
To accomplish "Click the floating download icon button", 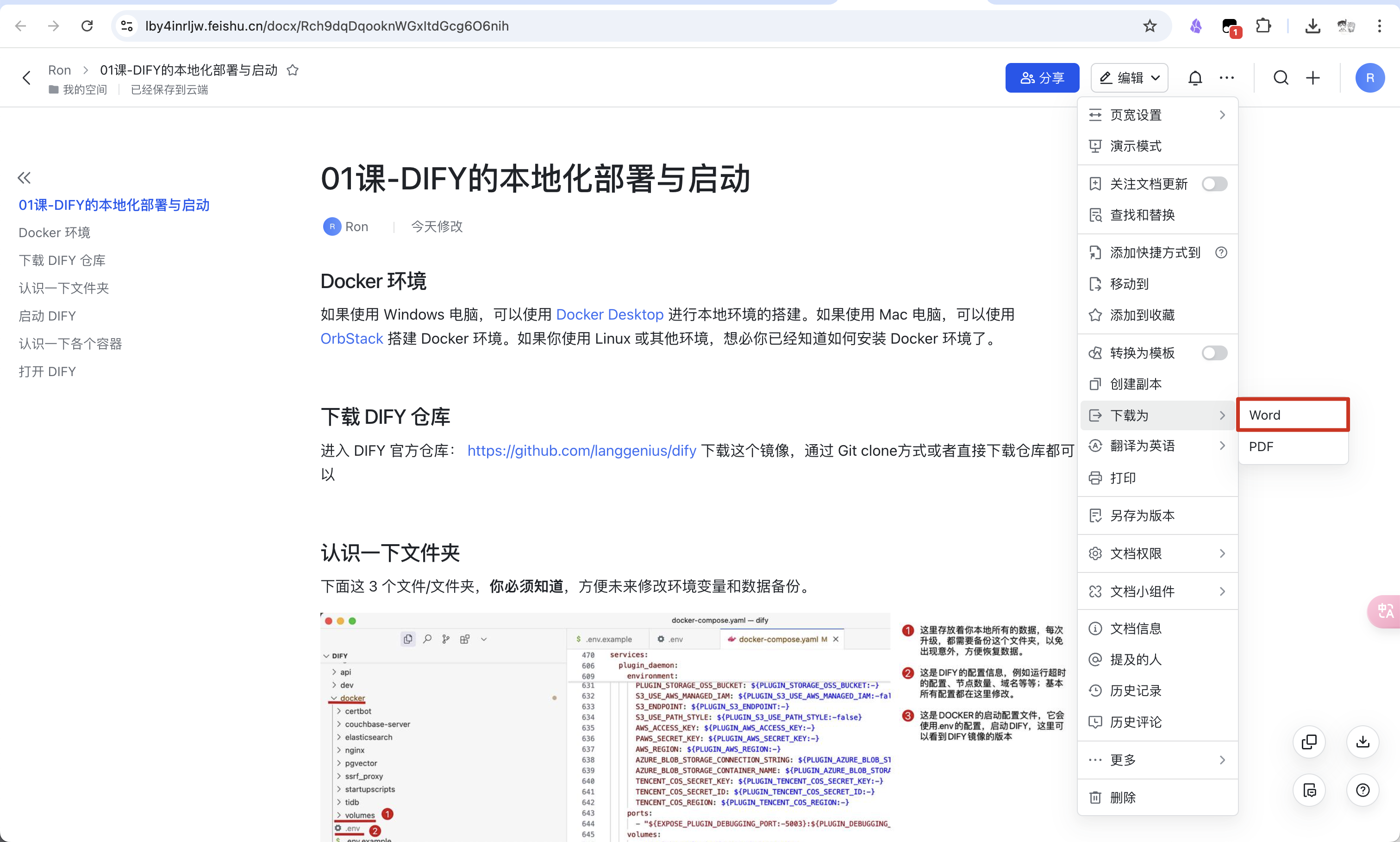I will (1362, 741).
